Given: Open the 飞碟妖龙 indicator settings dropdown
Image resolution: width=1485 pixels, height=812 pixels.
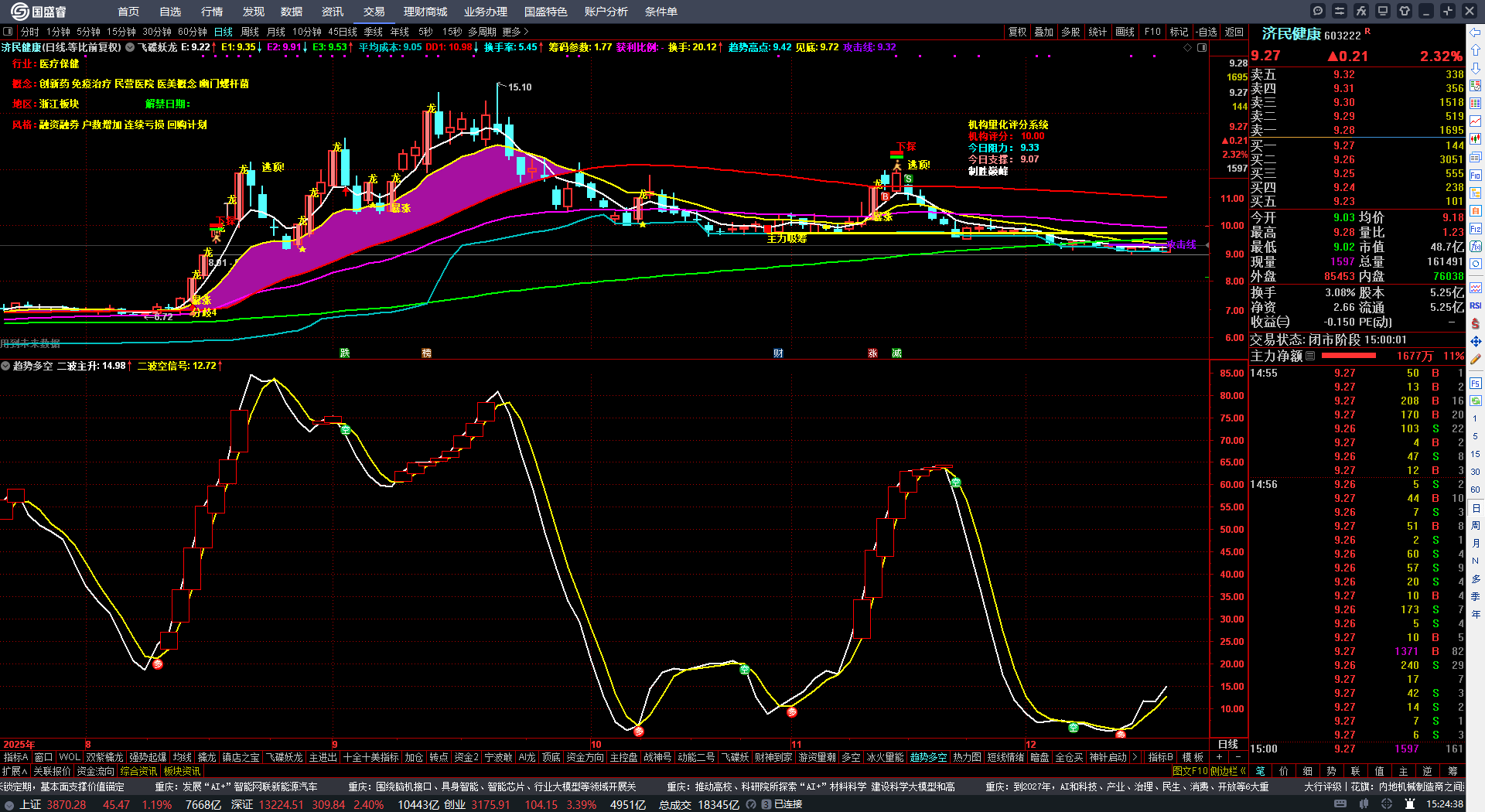Looking at the screenshot, I should (x=130, y=47).
